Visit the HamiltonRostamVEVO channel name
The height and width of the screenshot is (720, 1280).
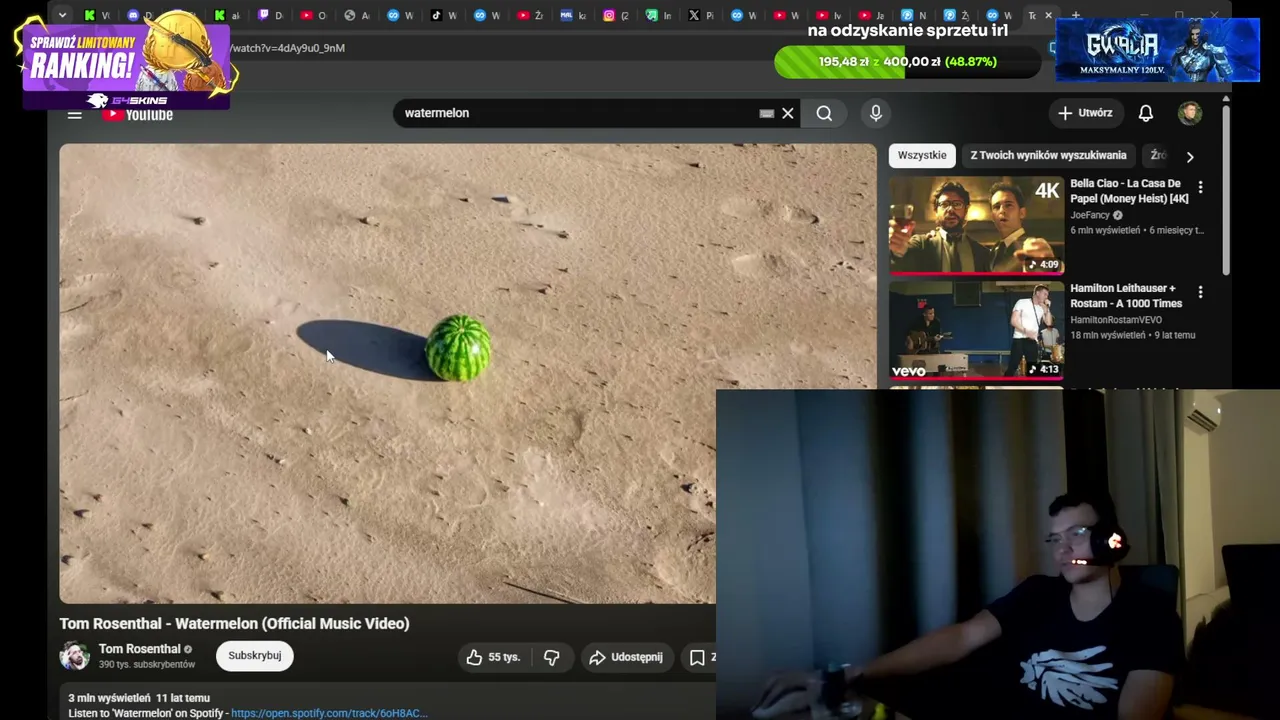click(1116, 320)
